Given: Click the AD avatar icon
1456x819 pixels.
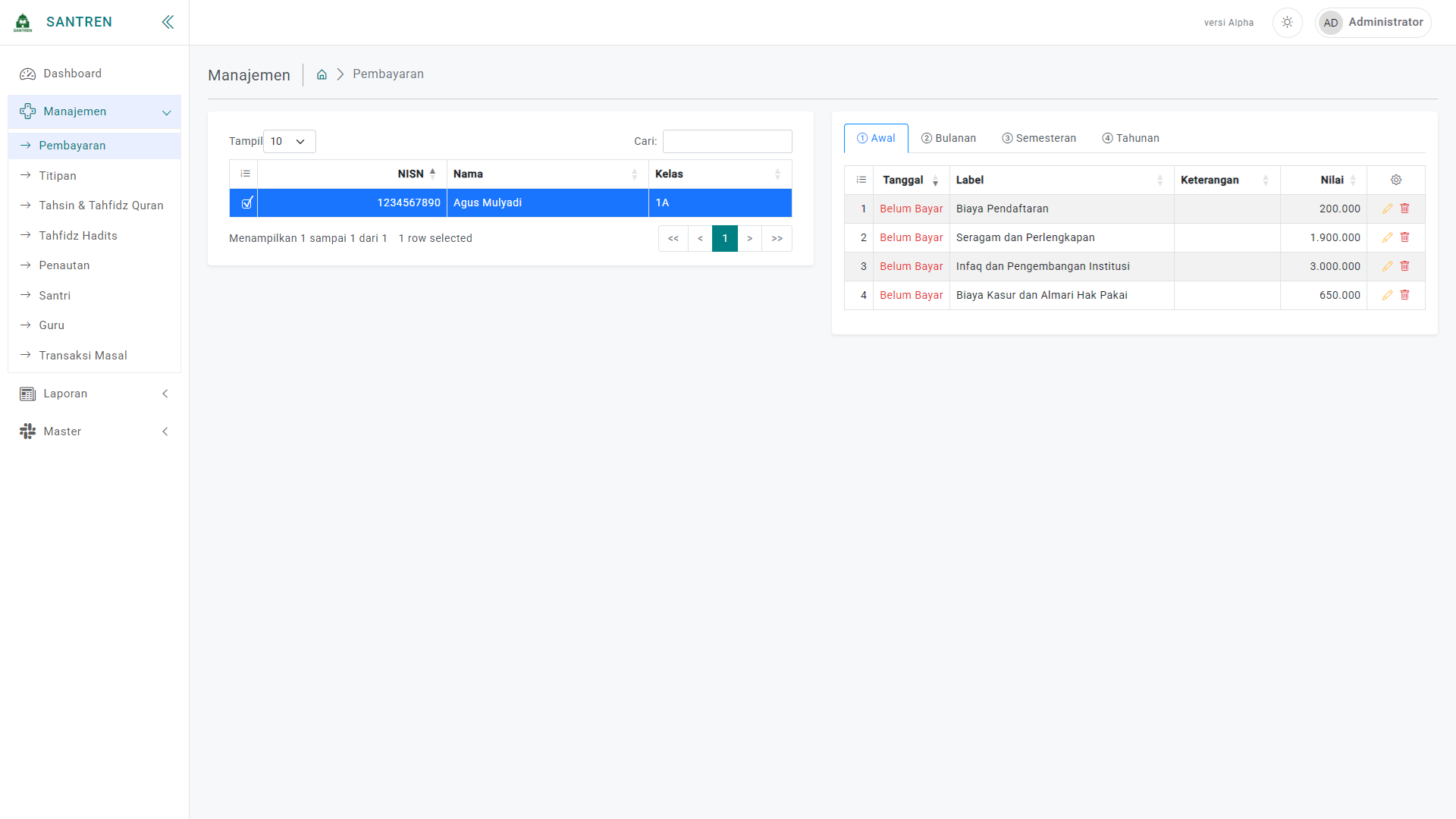Looking at the screenshot, I should [1330, 23].
